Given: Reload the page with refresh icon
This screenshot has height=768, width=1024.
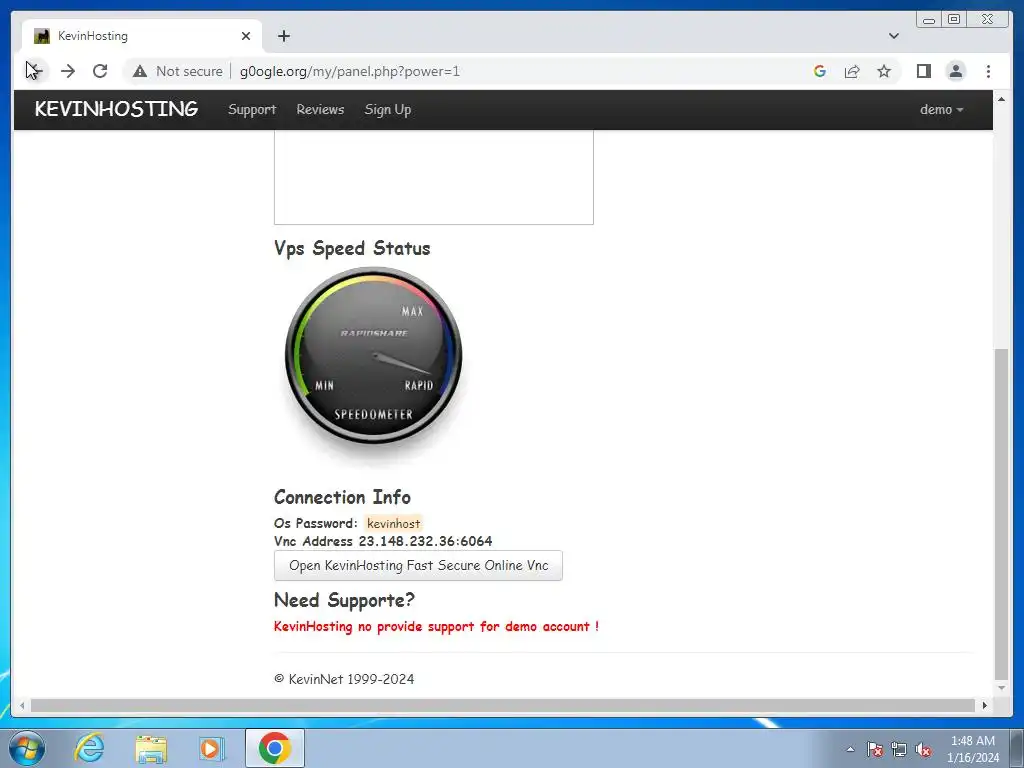Looking at the screenshot, I should click(100, 71).
